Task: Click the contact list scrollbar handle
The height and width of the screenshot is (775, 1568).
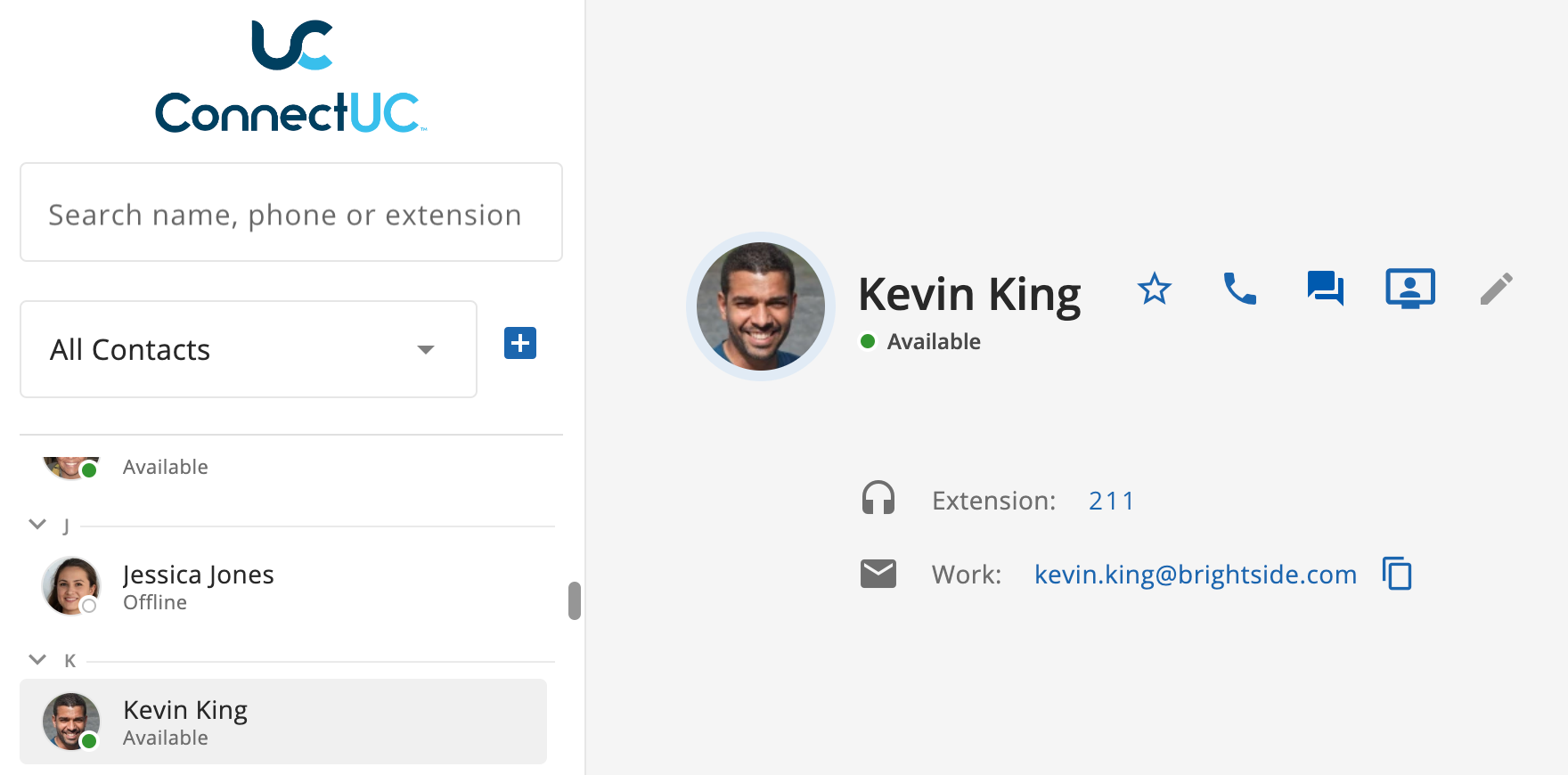Action: point(575,600)
